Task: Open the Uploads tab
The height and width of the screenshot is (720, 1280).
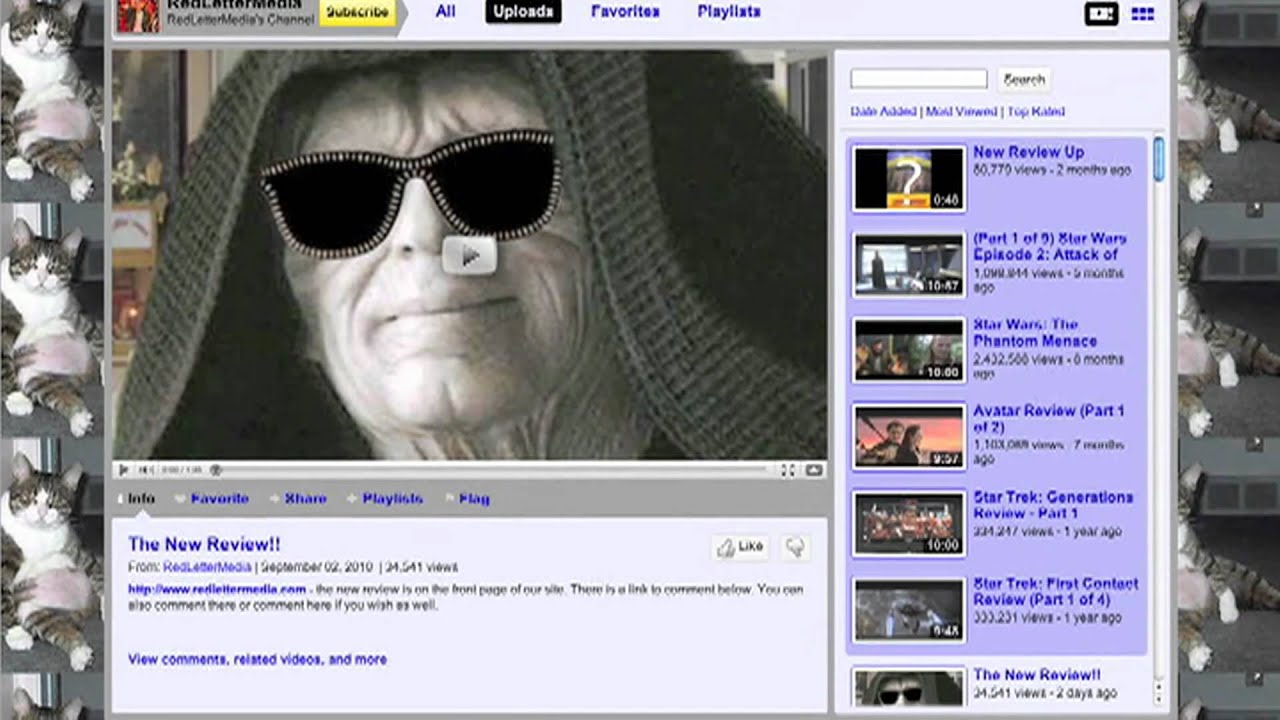Action: (523, 12)
